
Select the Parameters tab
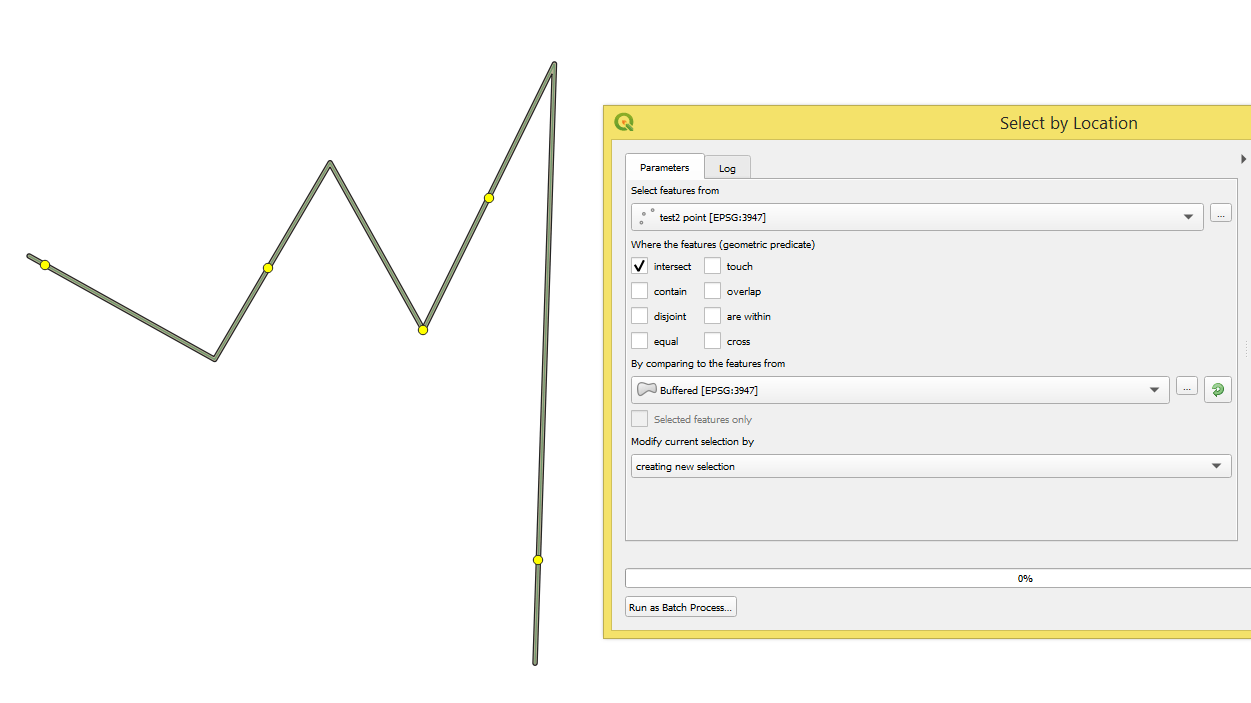coord(664,167)
